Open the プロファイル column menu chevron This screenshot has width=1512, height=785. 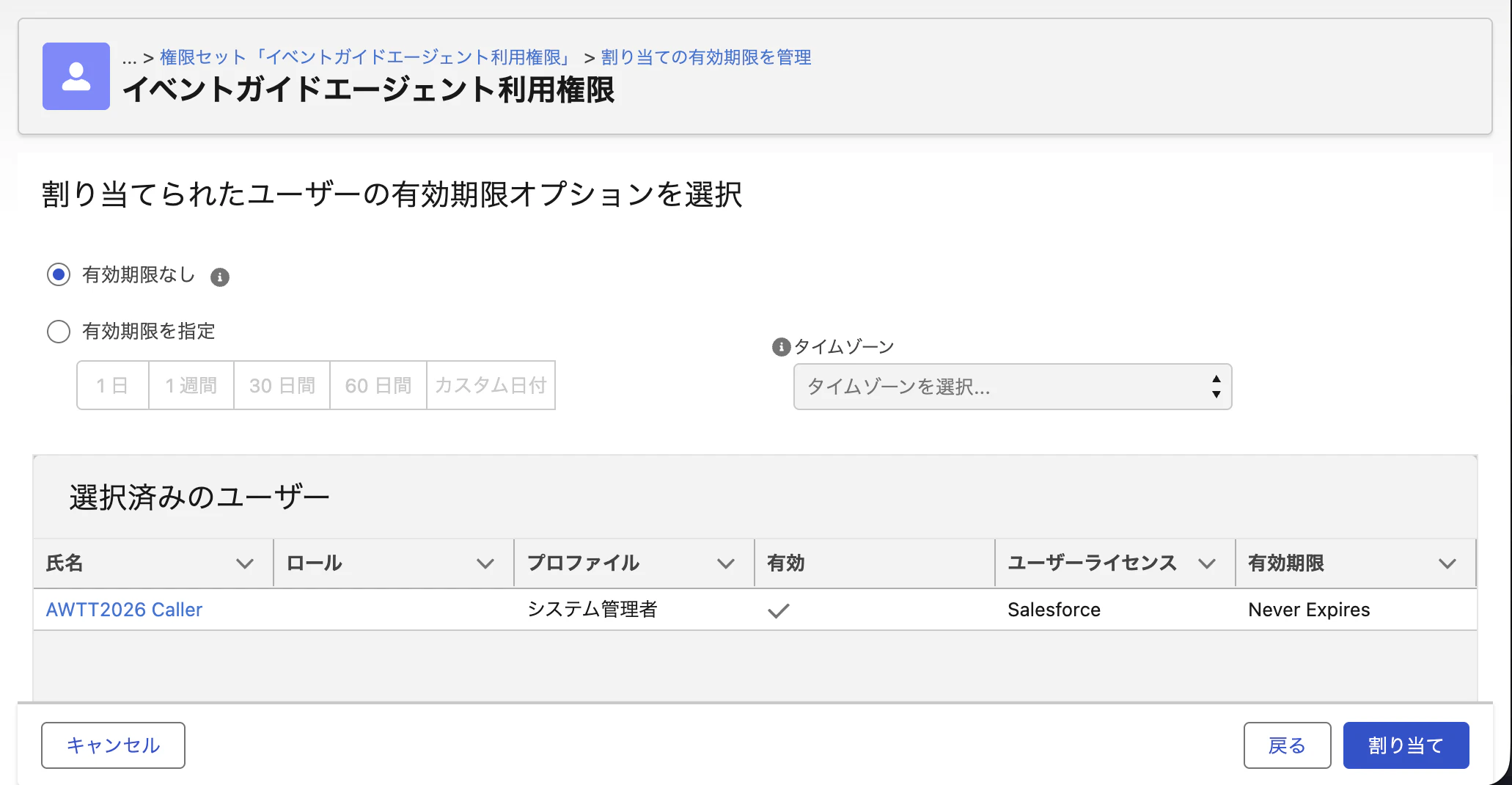coord(726,563)
